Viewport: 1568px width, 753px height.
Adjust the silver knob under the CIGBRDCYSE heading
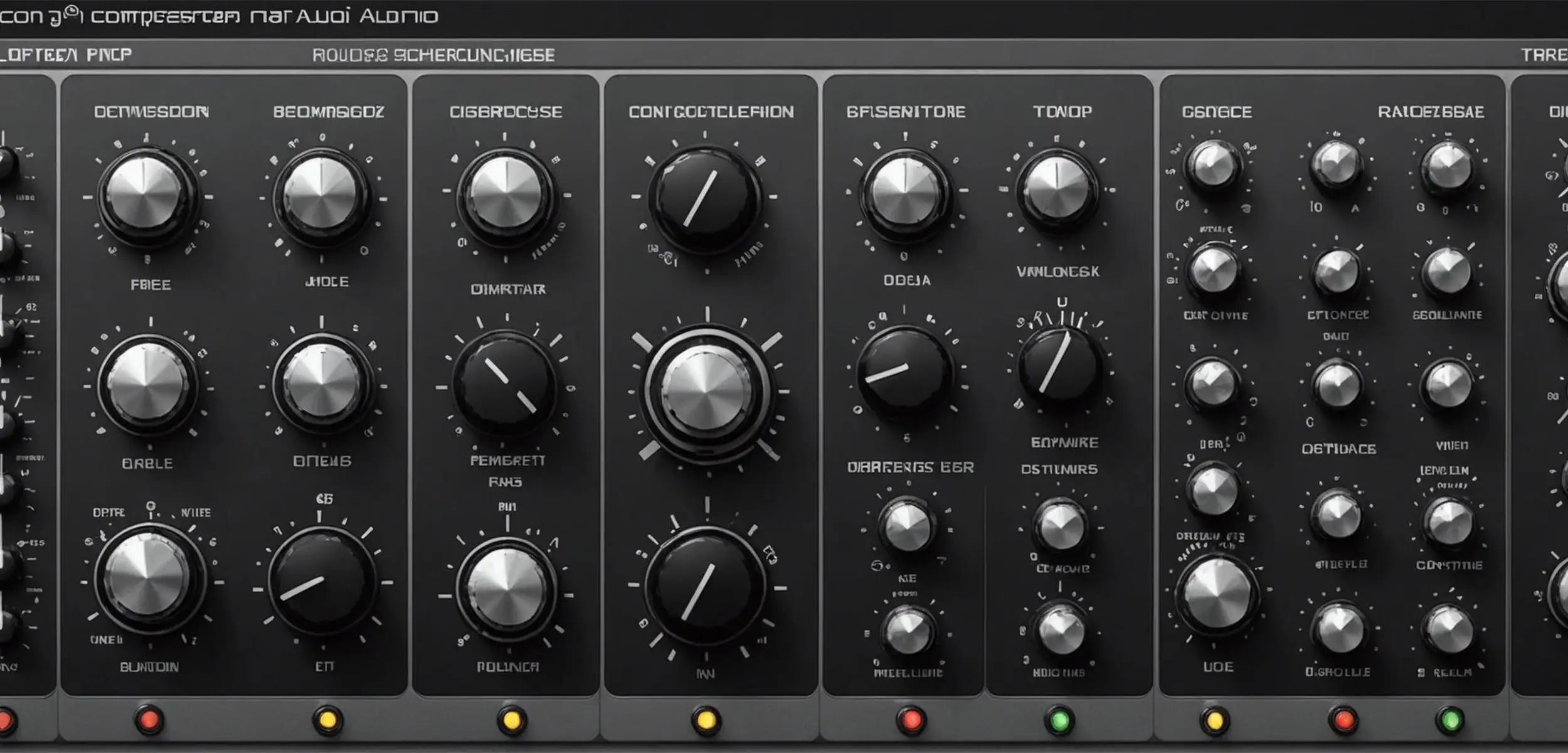click(506, 195)
